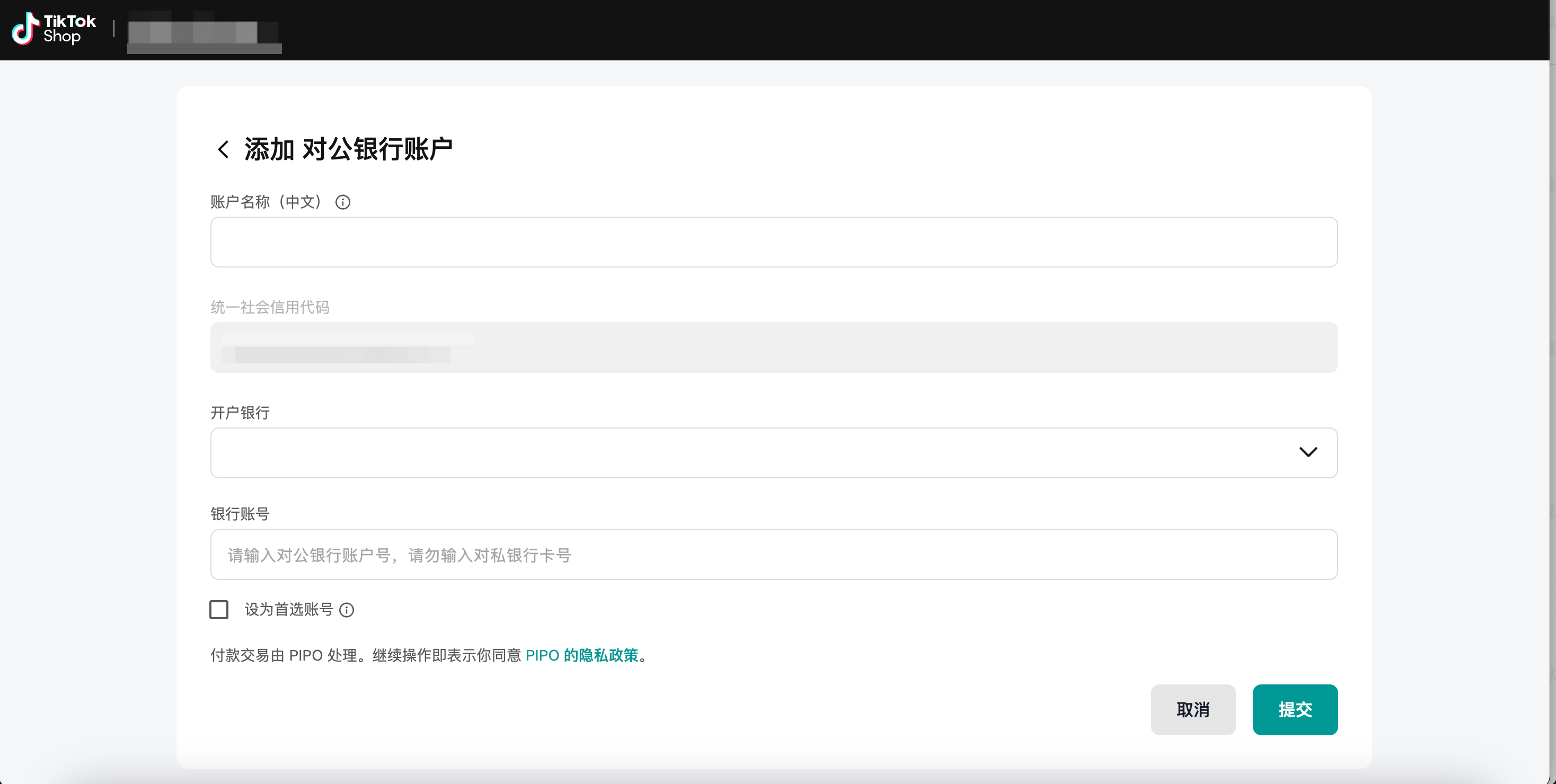The image size is (1556, 784).
Task: Open PIPO 的隐私政策 link
Action: [x=582, y=655]
